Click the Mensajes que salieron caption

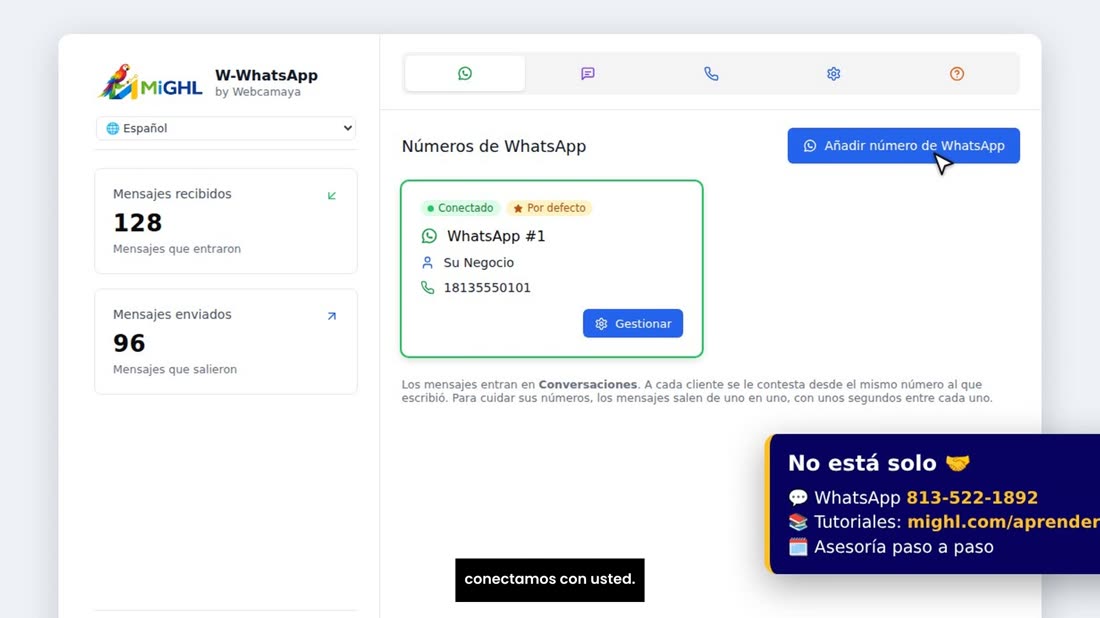click(175, 370)
